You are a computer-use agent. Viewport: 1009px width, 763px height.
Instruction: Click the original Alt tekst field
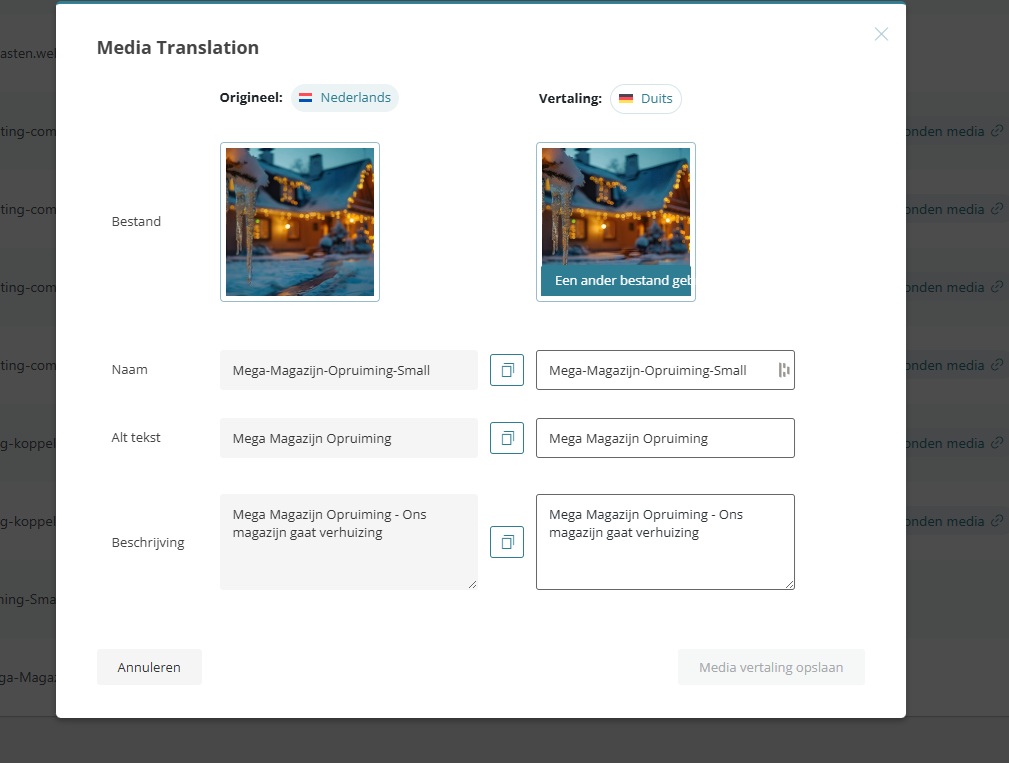(349, 438)
